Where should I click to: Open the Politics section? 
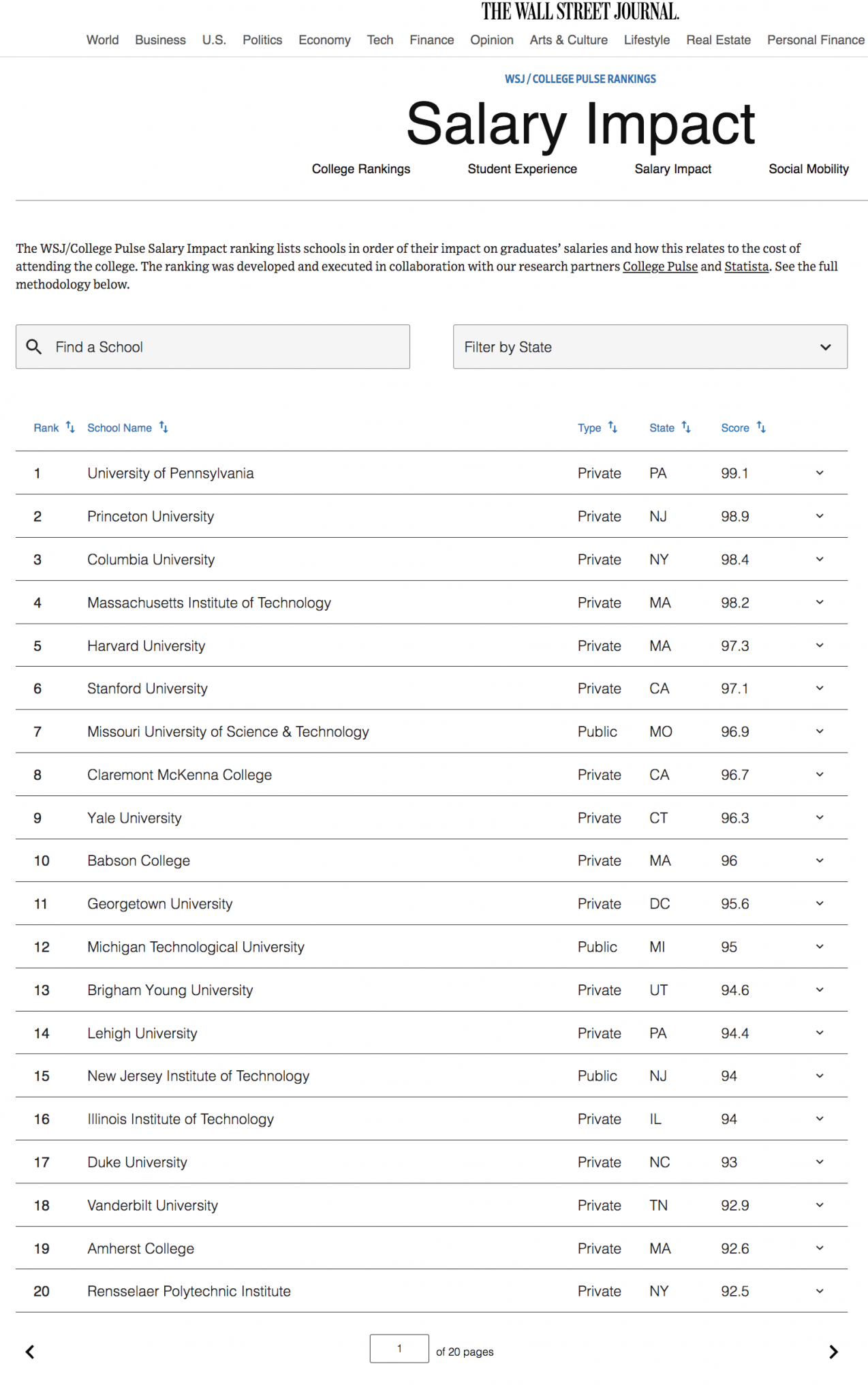tap(262, 40)
